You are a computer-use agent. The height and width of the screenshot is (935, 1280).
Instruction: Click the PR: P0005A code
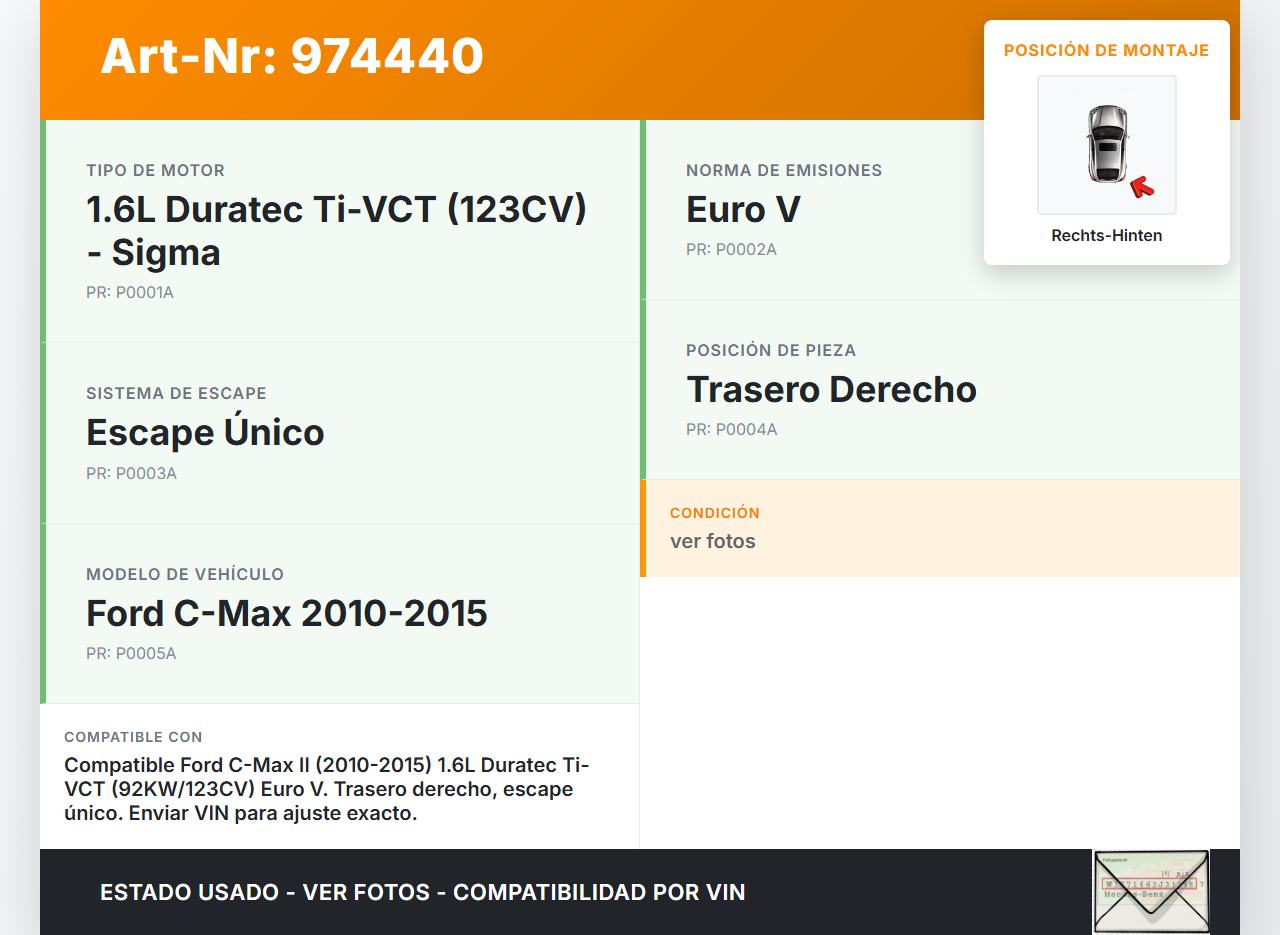[x=131, y=654]
